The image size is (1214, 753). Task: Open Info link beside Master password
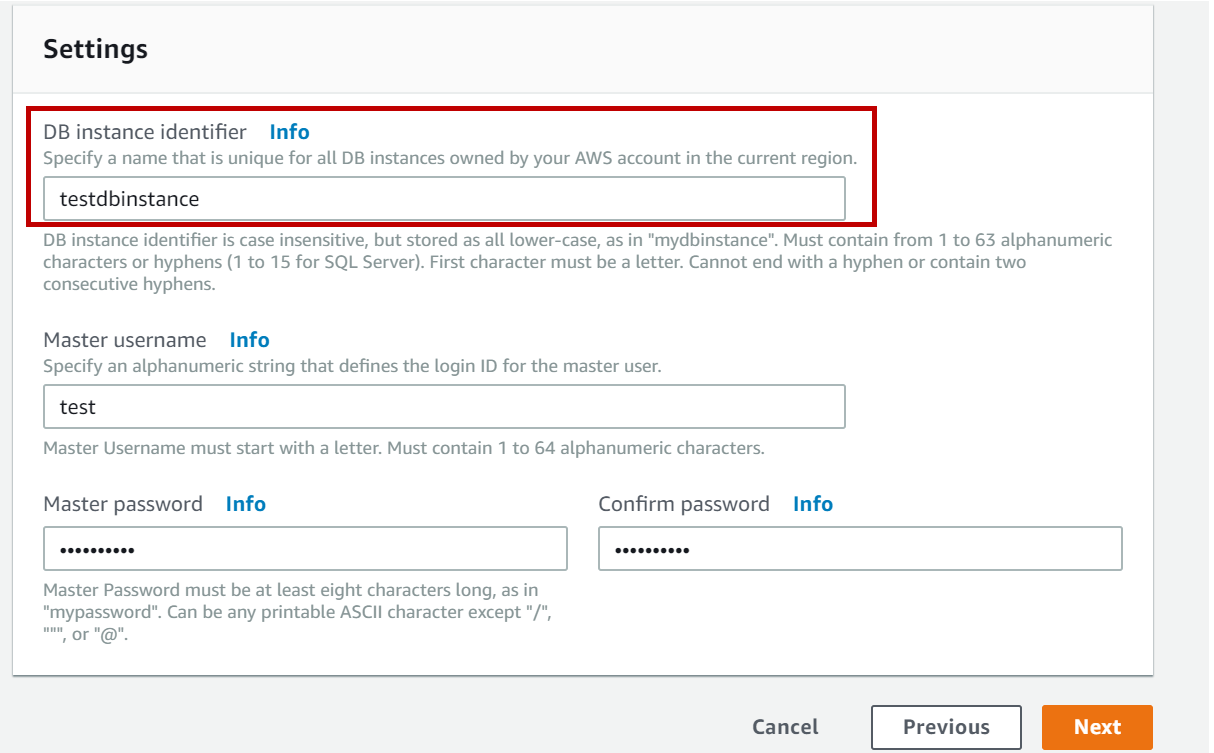click(245, 504)
